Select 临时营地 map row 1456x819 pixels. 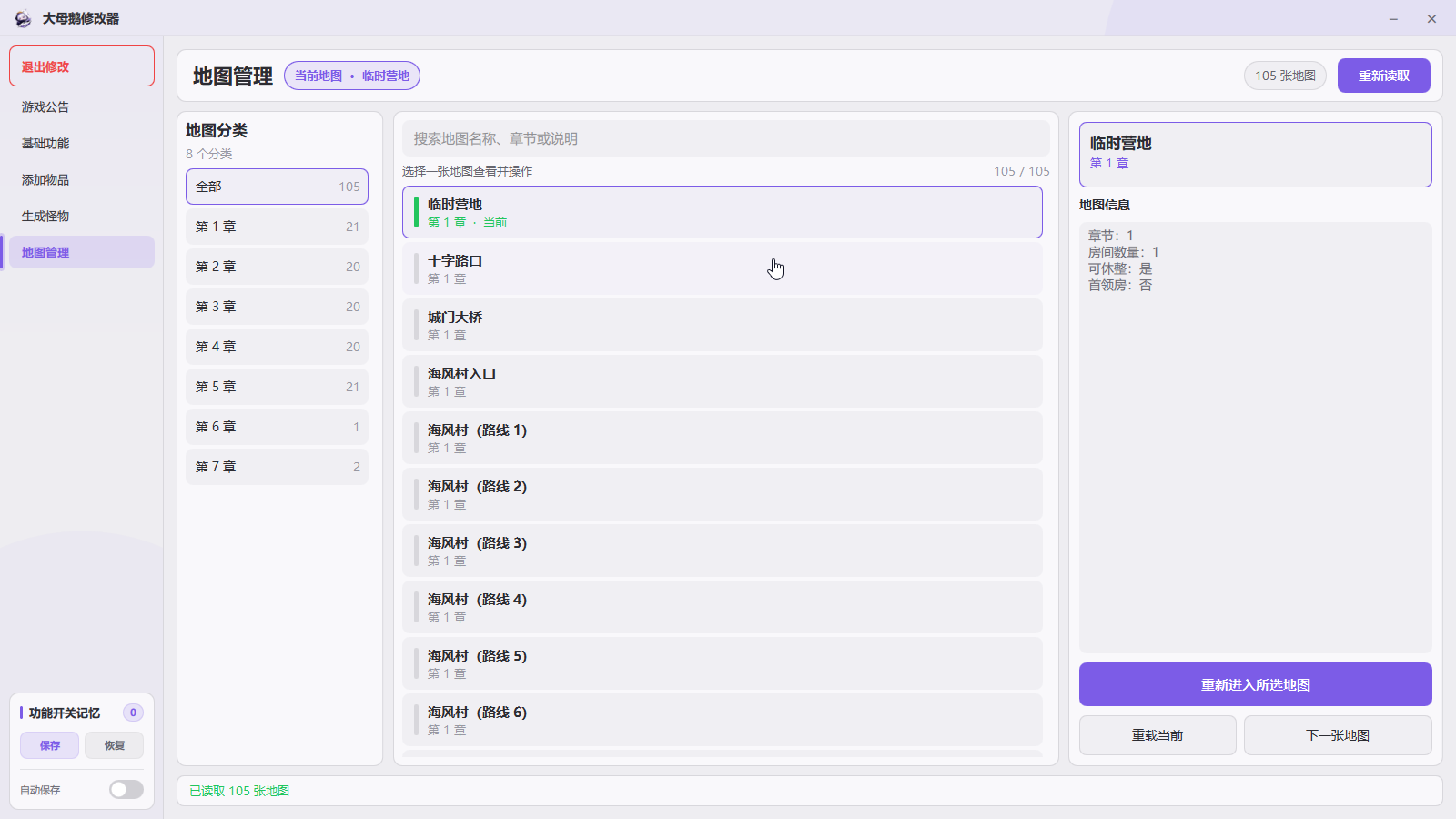click(723, 212)
